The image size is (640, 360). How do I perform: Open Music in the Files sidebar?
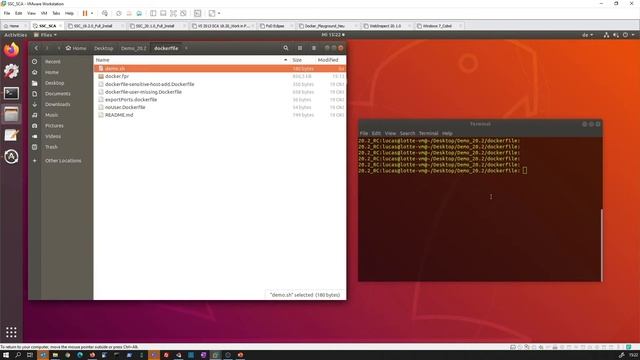pyautogui.click(x=51, y=115)
